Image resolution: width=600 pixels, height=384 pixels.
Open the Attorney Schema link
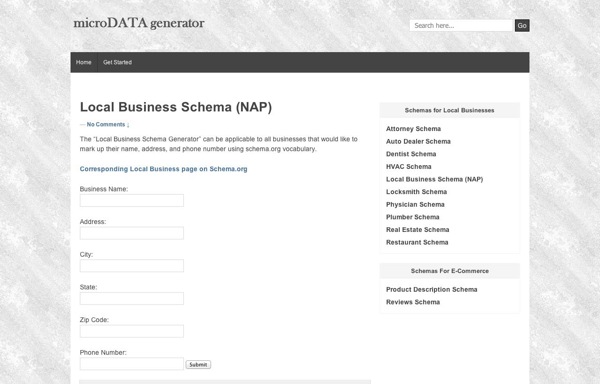pos(413,129)
